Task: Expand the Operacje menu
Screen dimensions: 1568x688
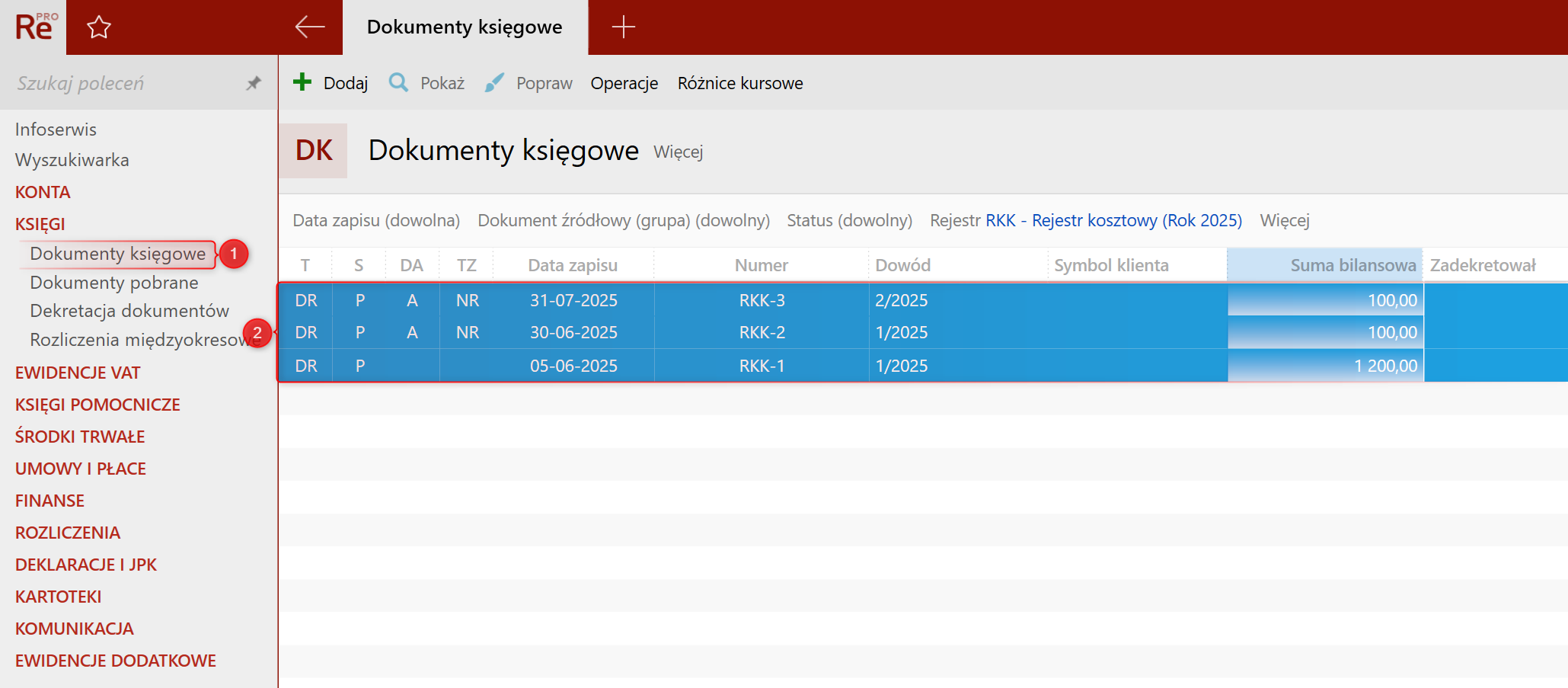Action: click(x=624, y=83)
